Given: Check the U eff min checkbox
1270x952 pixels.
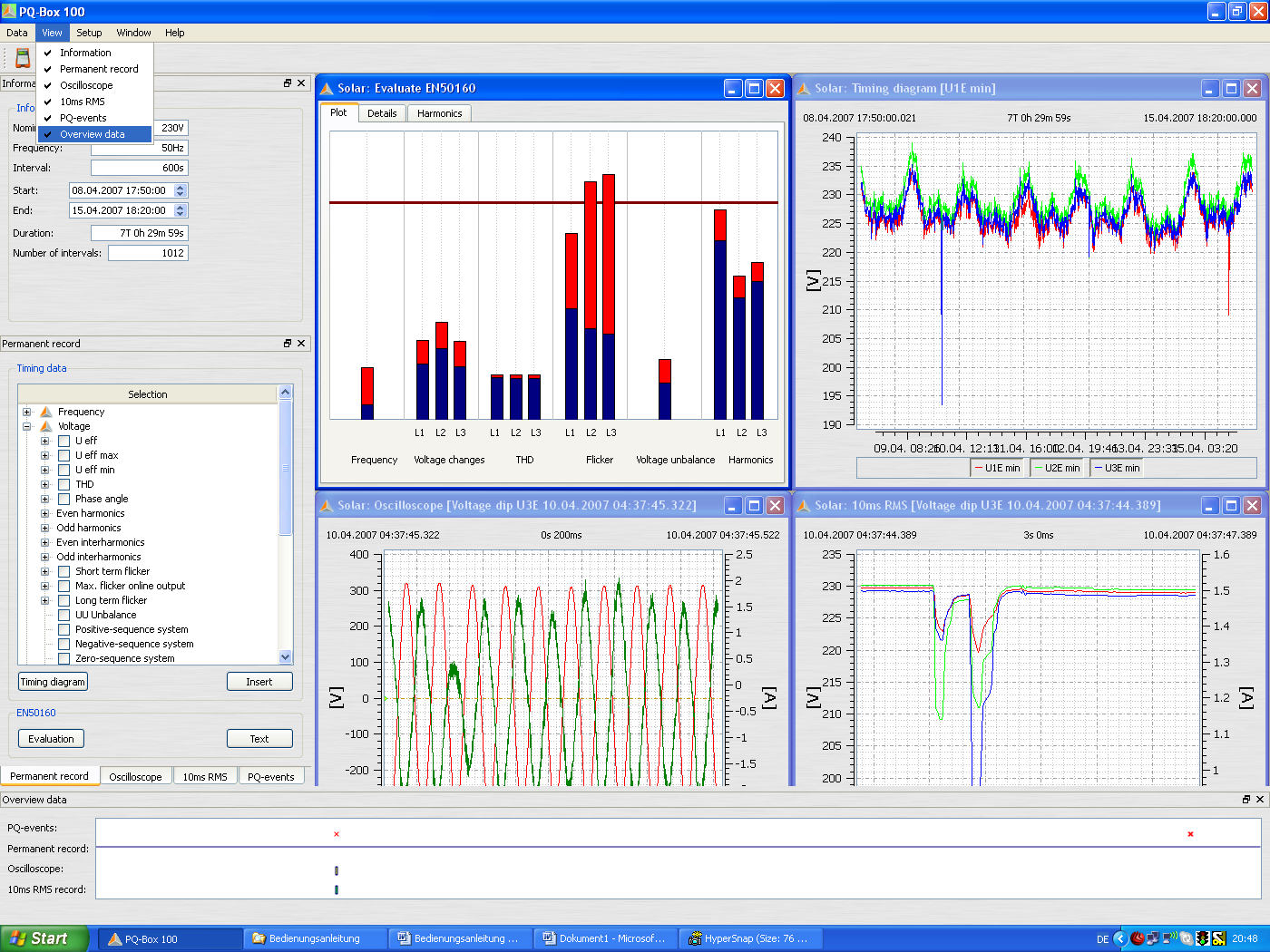Looking at the screenshot, I should pos(64,470).
